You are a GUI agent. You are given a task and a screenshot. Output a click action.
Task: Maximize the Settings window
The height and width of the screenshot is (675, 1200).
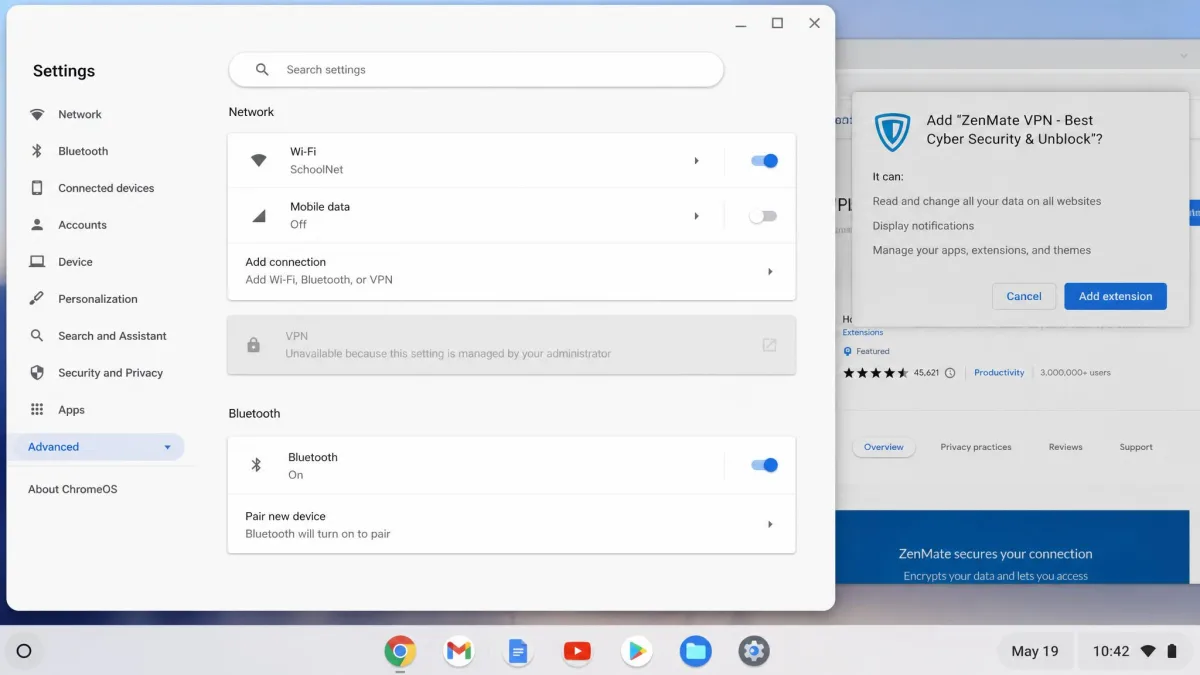point(777,23)
